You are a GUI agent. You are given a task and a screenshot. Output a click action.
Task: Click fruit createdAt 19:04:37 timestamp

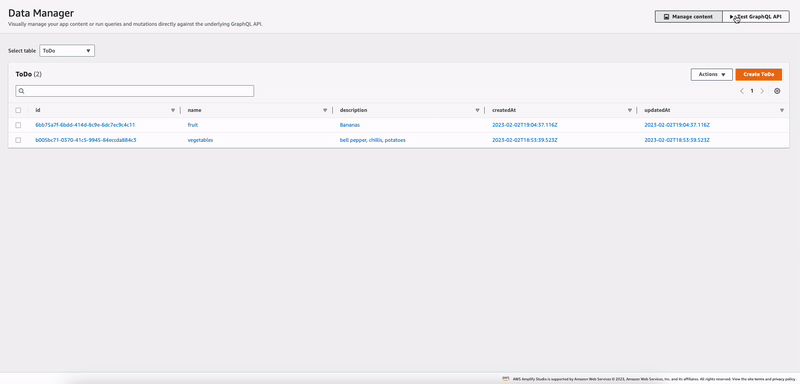(525, 125)
